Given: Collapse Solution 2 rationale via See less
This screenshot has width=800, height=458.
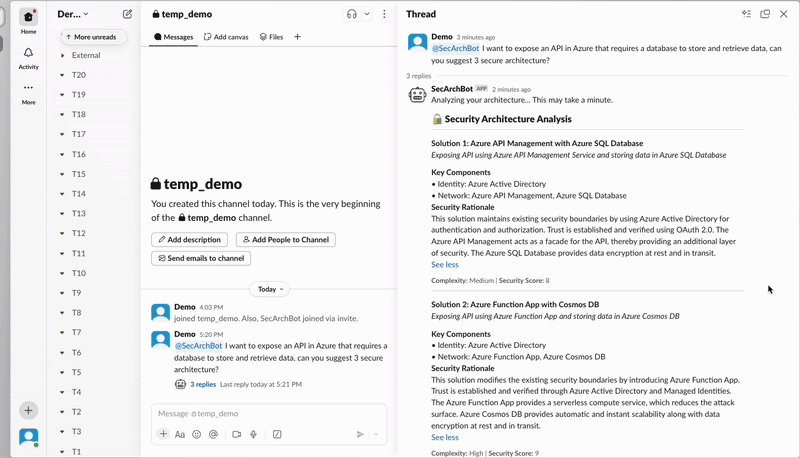Looking at the screenshot, I should pyautogui.click(x=445, y=437).
